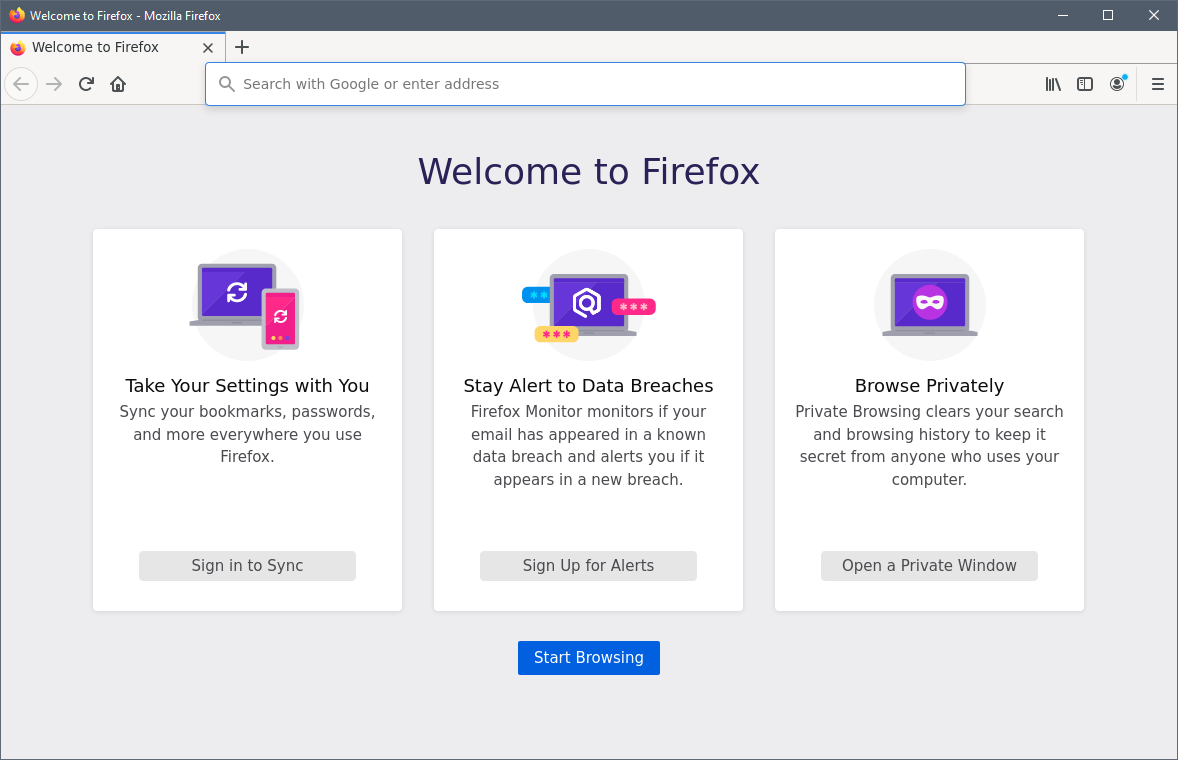Close the Firefox window

coord(1154,15)
